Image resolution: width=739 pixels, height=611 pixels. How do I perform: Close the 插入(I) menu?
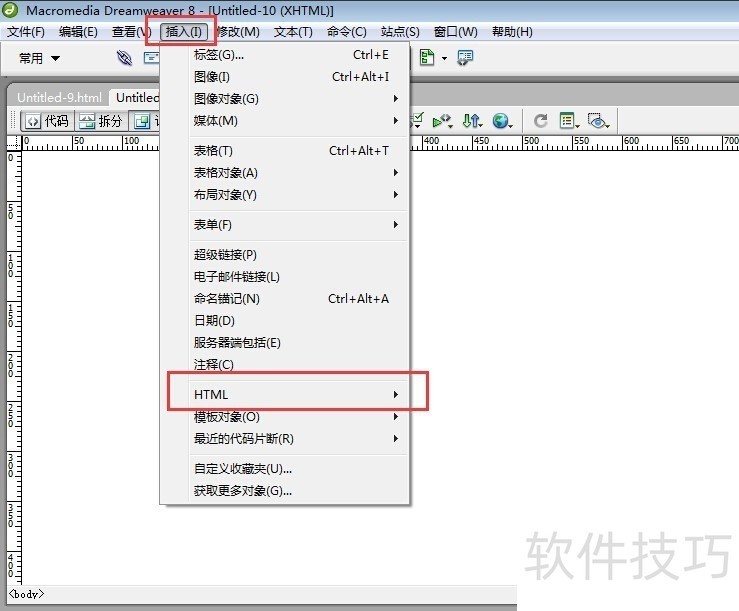(x=184, y=32)
